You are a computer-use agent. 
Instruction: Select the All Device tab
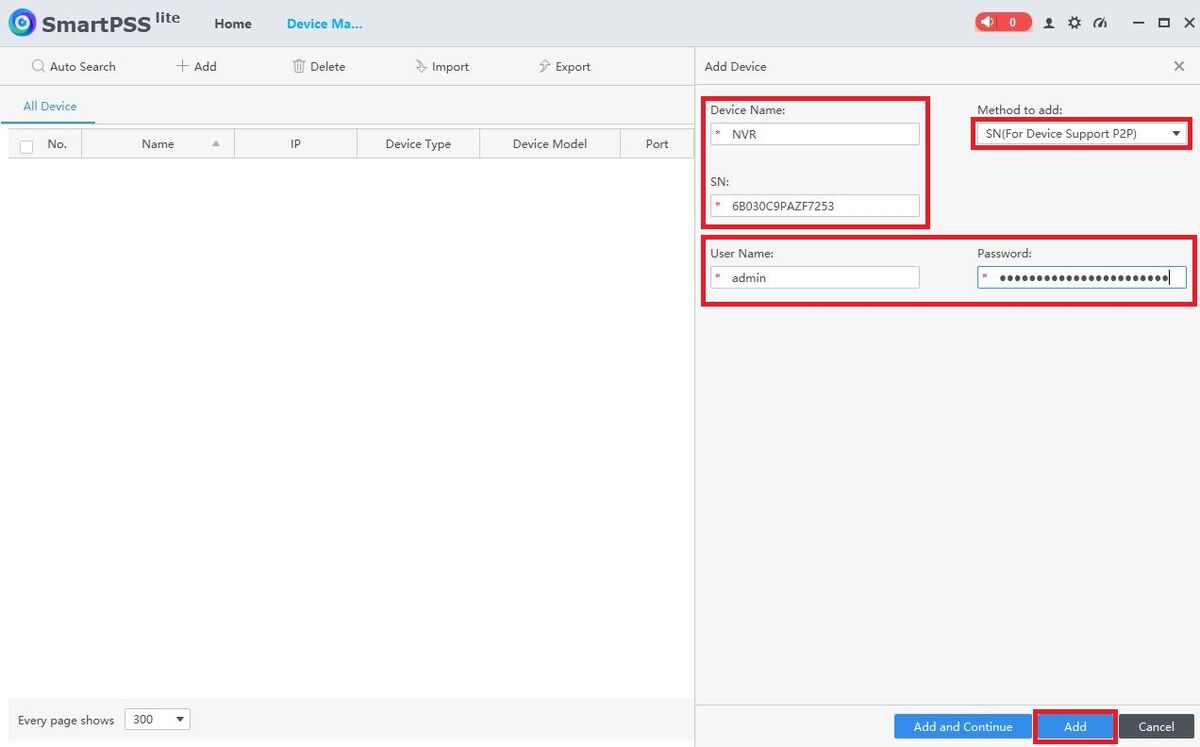[50, 106]
